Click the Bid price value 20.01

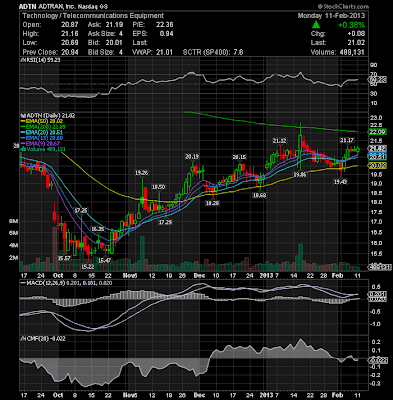point(115,43)
